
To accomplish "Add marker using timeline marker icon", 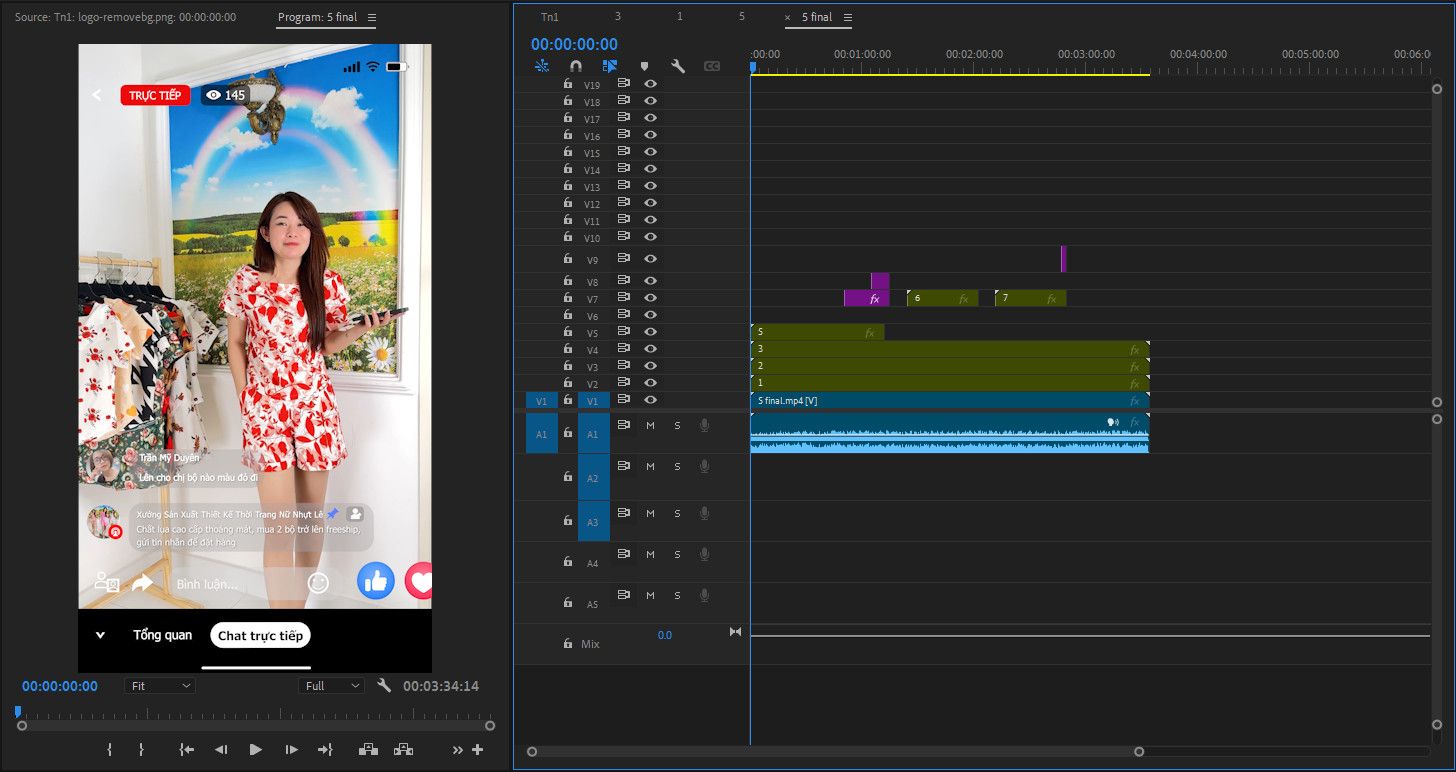I will [x=644, y=66].
